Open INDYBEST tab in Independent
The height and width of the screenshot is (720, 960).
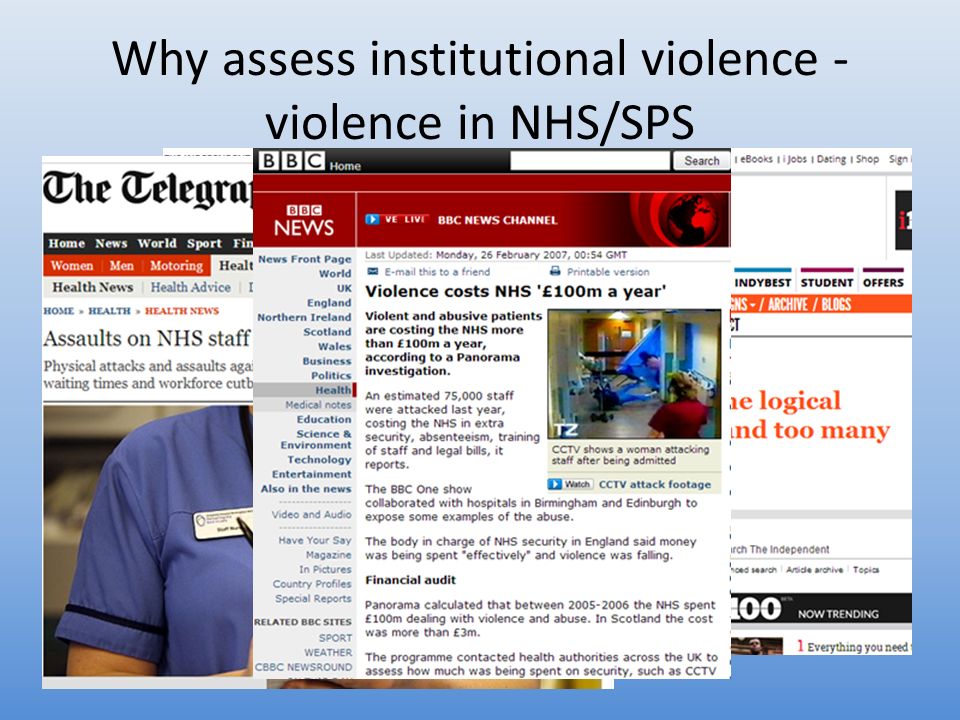point(762,282)
